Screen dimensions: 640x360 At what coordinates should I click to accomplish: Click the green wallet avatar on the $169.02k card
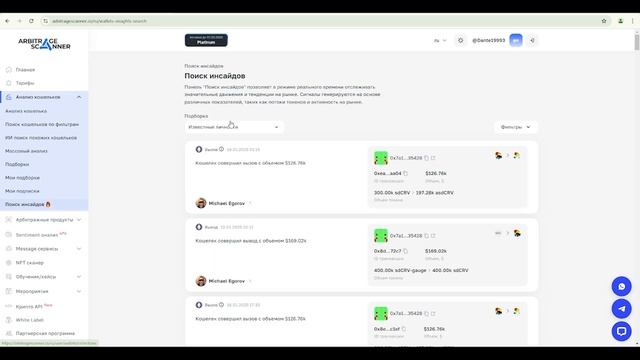[381, 236]
